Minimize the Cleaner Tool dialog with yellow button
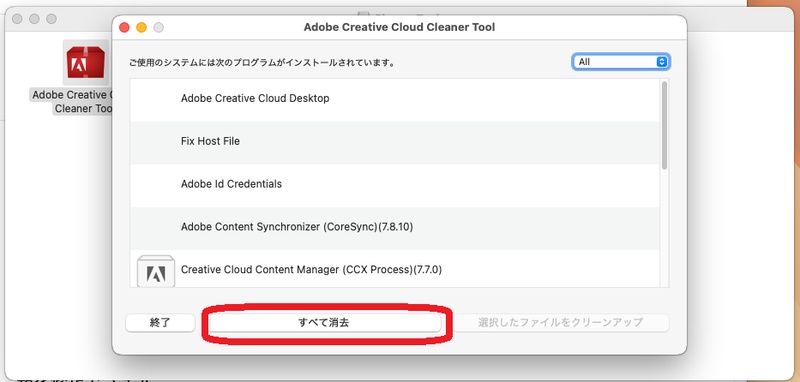Viewport: 800px width, 382px height. pyautogui.click(x=141, y=27)
